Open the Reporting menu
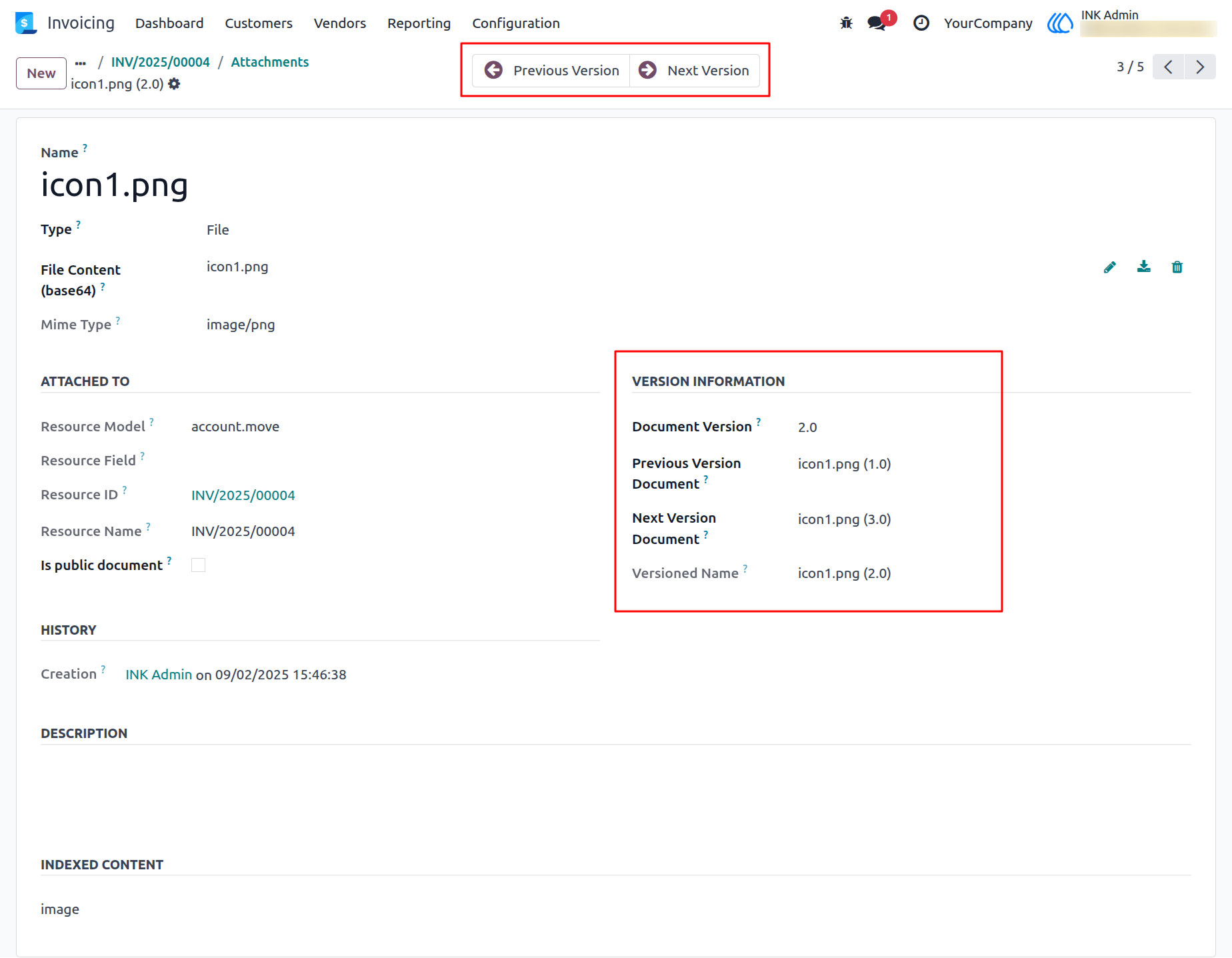 [419, 23]
